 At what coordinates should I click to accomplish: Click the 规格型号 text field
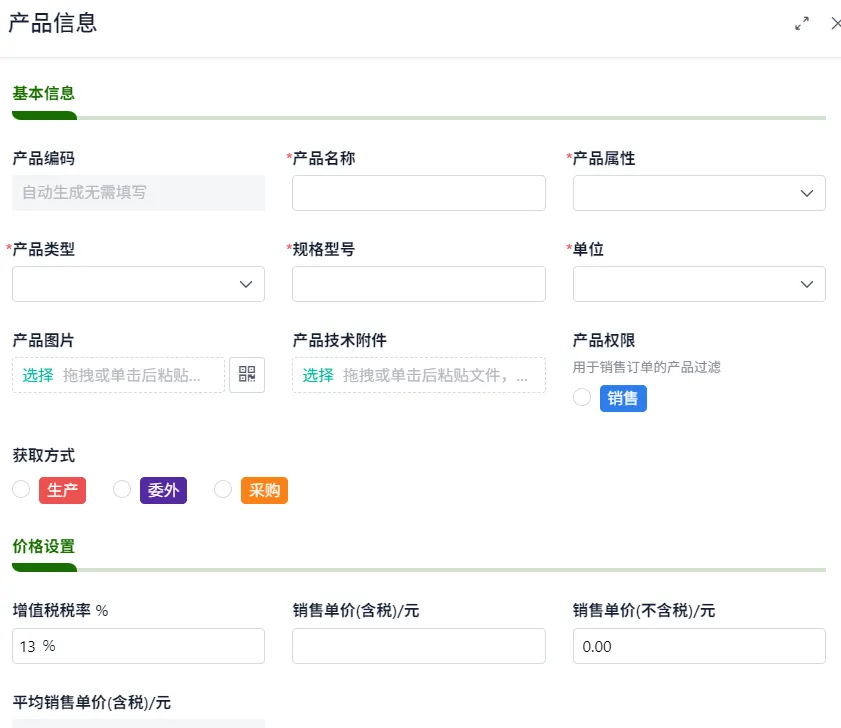(x=419, y=284)
